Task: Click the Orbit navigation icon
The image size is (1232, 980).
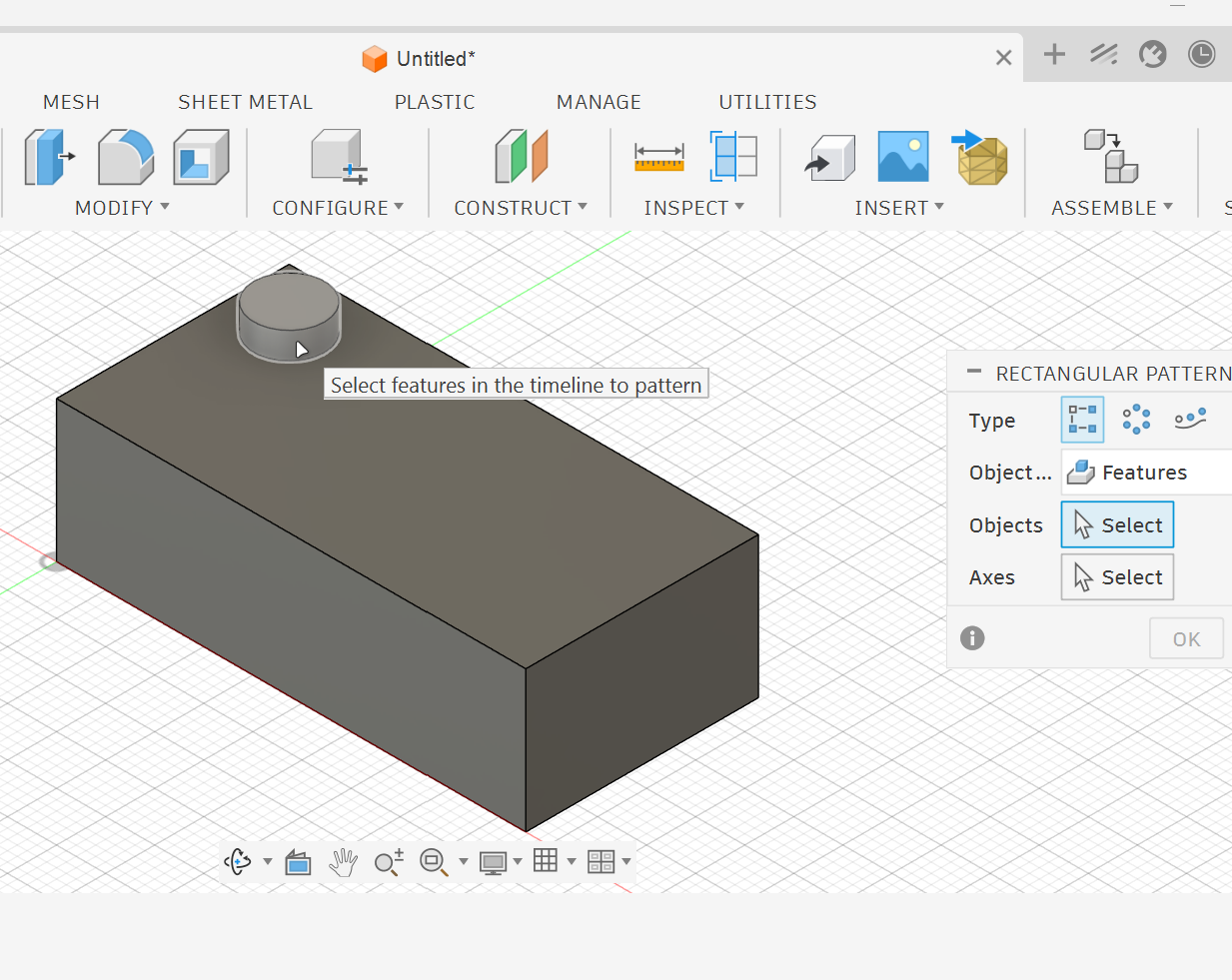Action: [x=238, y=861]
